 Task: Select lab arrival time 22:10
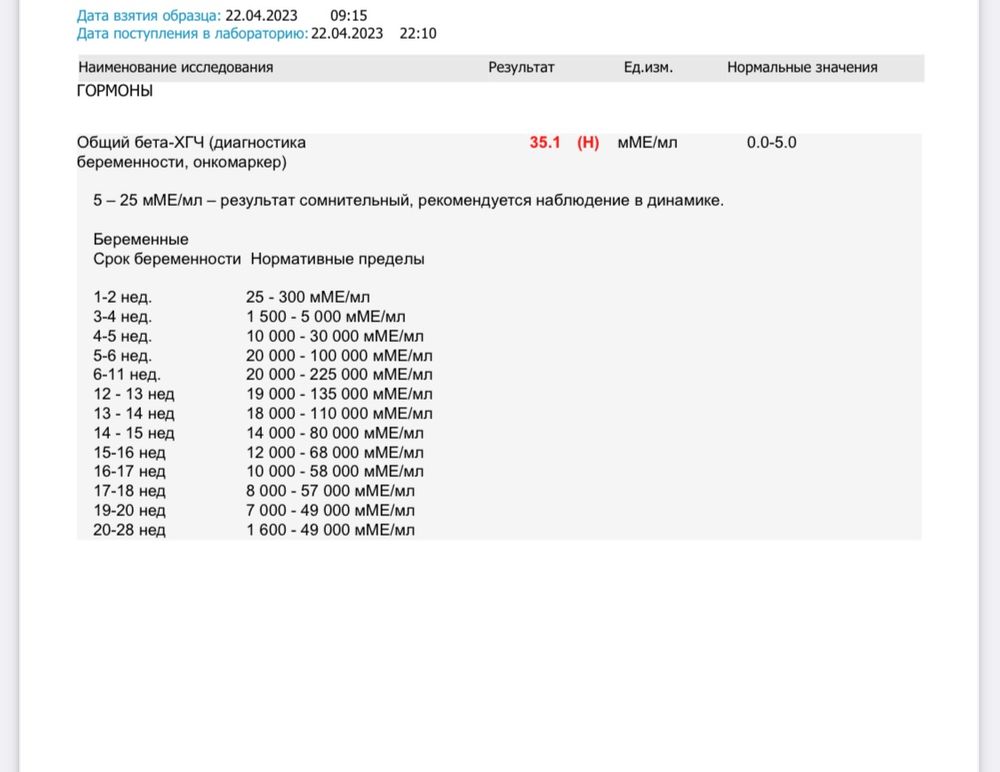(x=418, y=33)
